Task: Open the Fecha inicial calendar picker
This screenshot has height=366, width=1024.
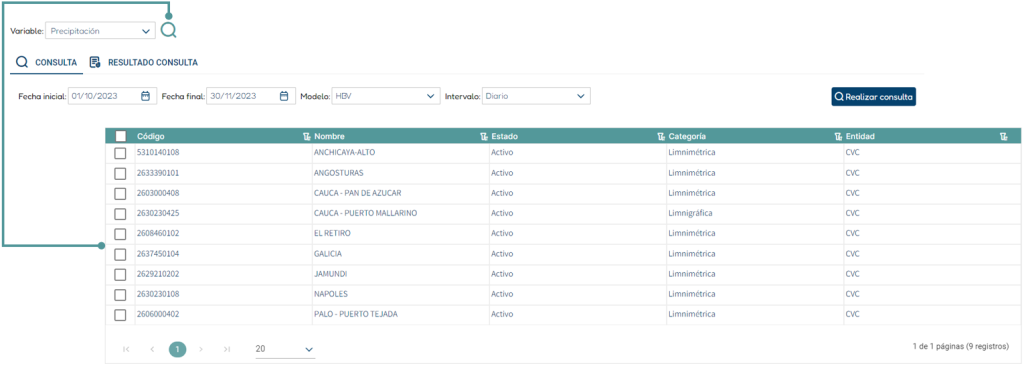Action: pyautogui.click(x=145, y=96)
